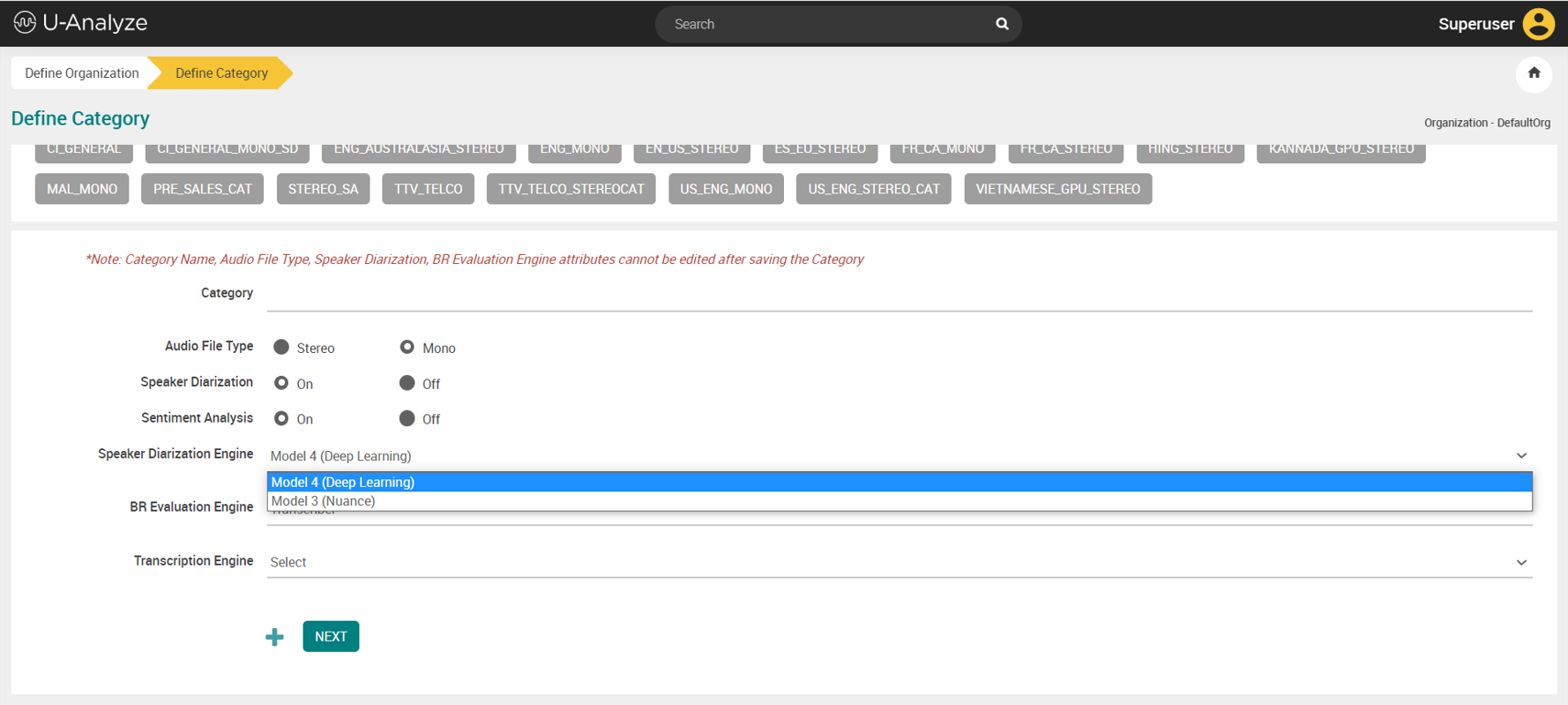Select Stereo audio file type
1568x705 pixels.
282,347
